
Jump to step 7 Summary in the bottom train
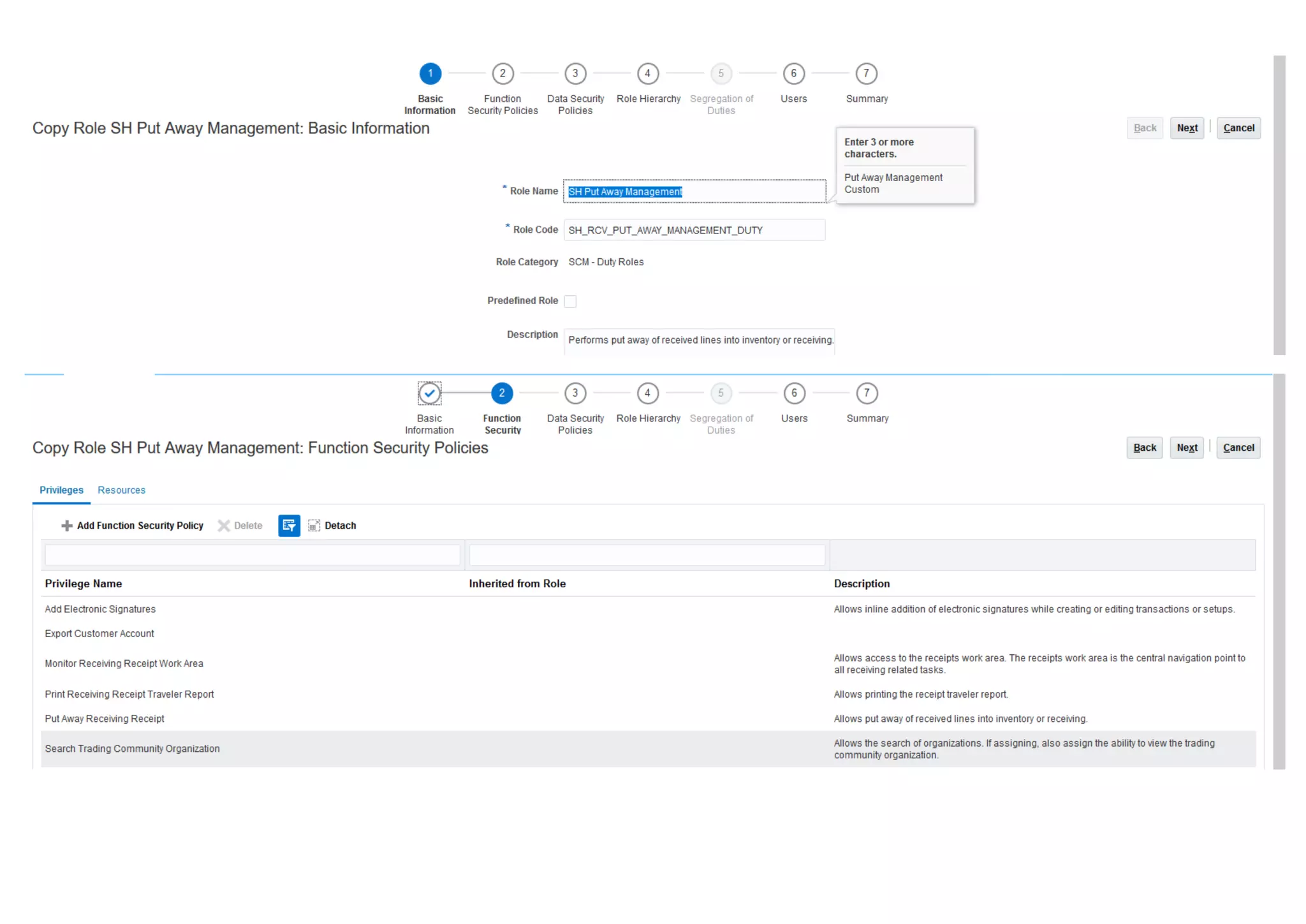[x=867, y=393]
